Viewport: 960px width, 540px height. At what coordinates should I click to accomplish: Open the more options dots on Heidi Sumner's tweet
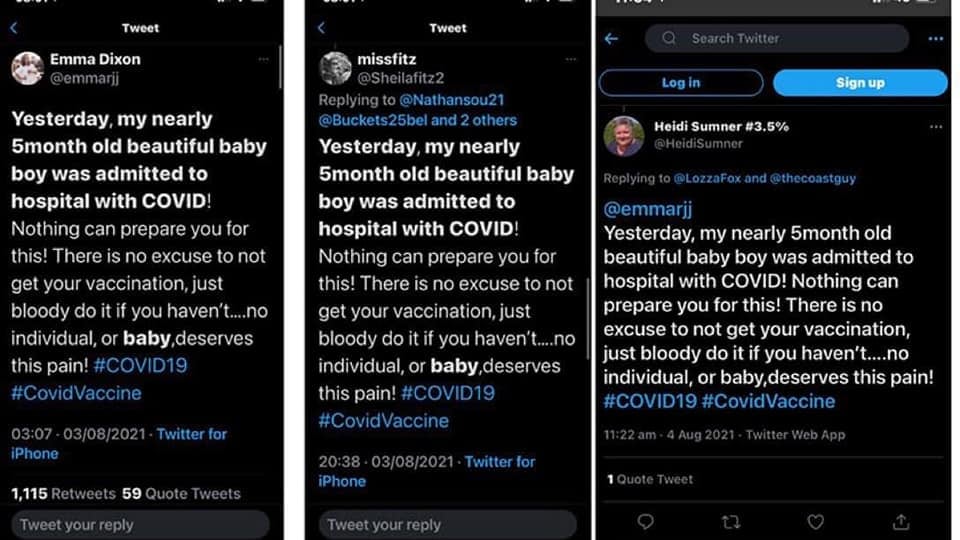pos(936,127)
